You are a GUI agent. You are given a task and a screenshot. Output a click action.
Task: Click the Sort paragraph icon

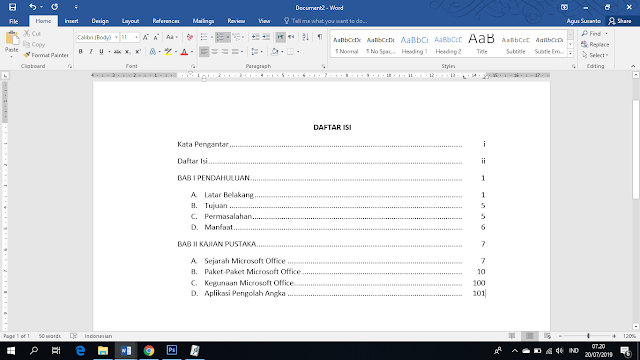pos(305,37)
